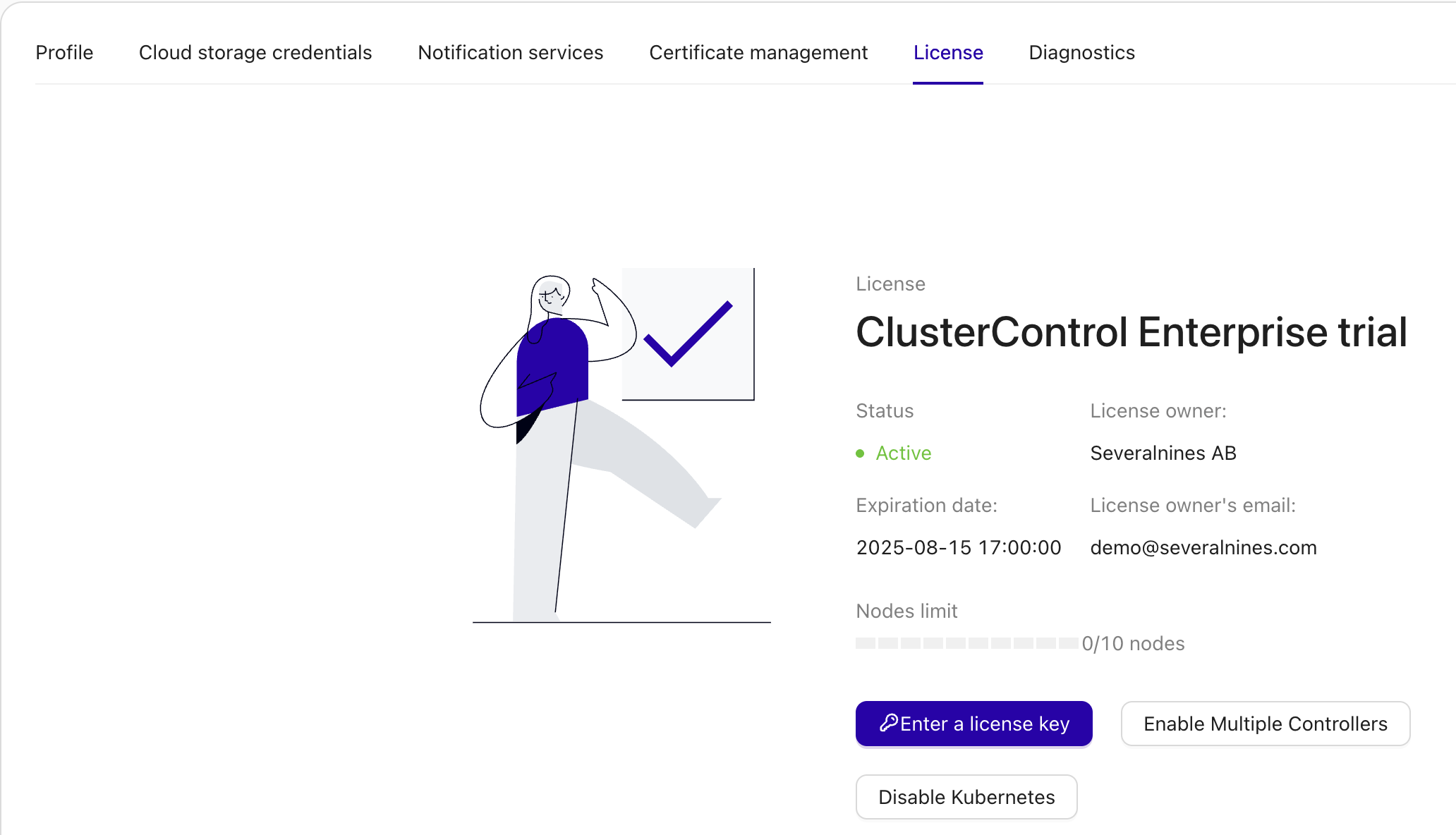
Task: Click the demo@severalnines.com email text
Action: point(1203,548)
